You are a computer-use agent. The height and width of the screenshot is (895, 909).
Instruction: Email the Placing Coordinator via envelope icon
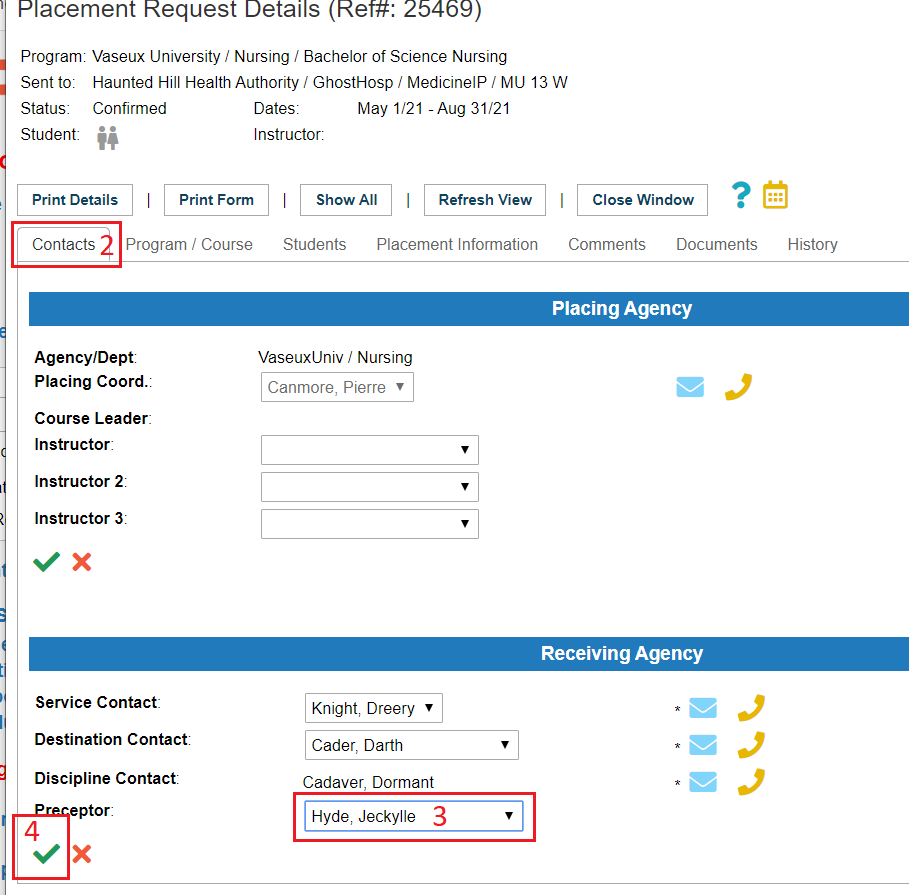tap(690, 387)
